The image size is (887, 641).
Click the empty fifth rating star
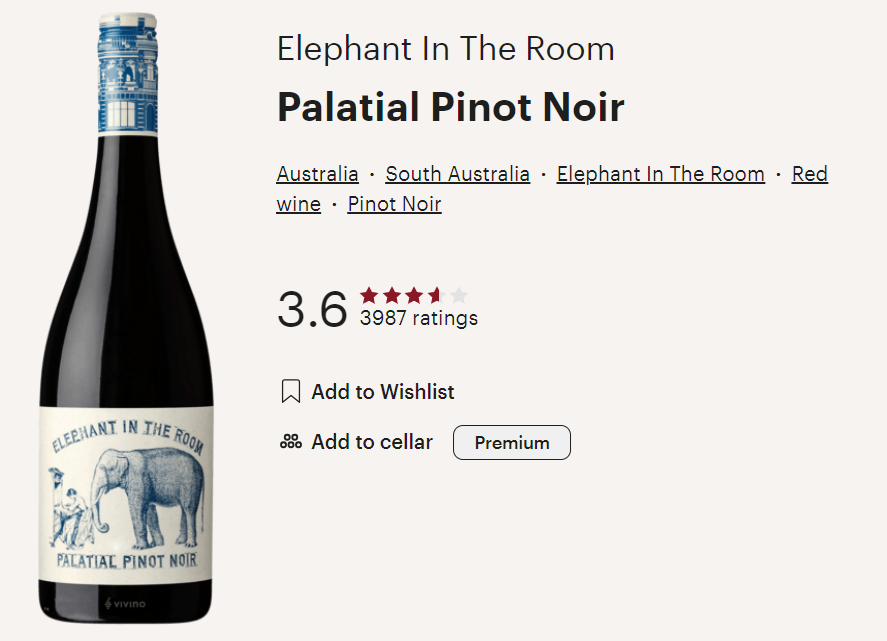(x=459, y=295)
